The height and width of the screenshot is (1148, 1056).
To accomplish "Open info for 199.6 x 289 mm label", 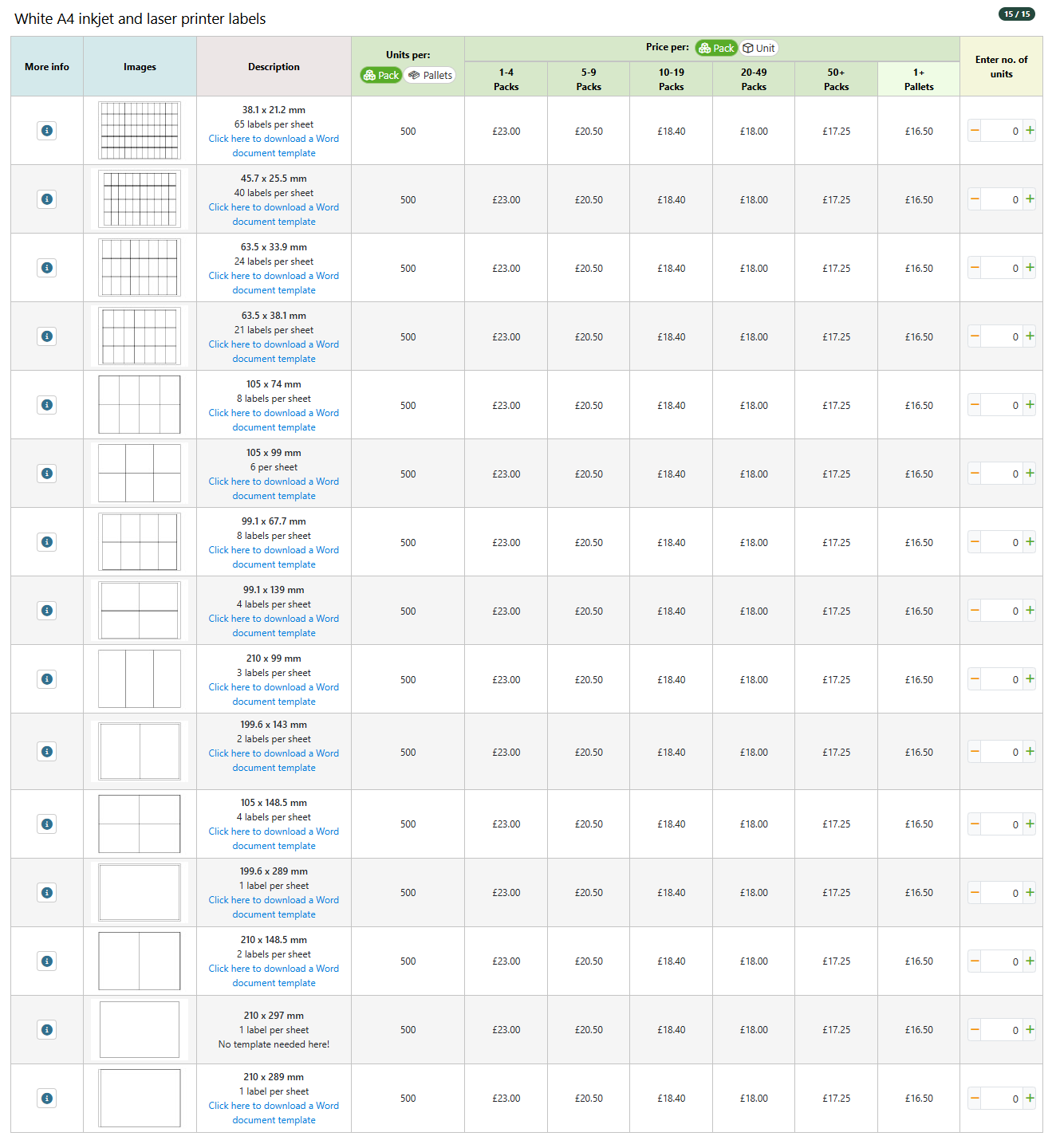I will click(47, 892).
